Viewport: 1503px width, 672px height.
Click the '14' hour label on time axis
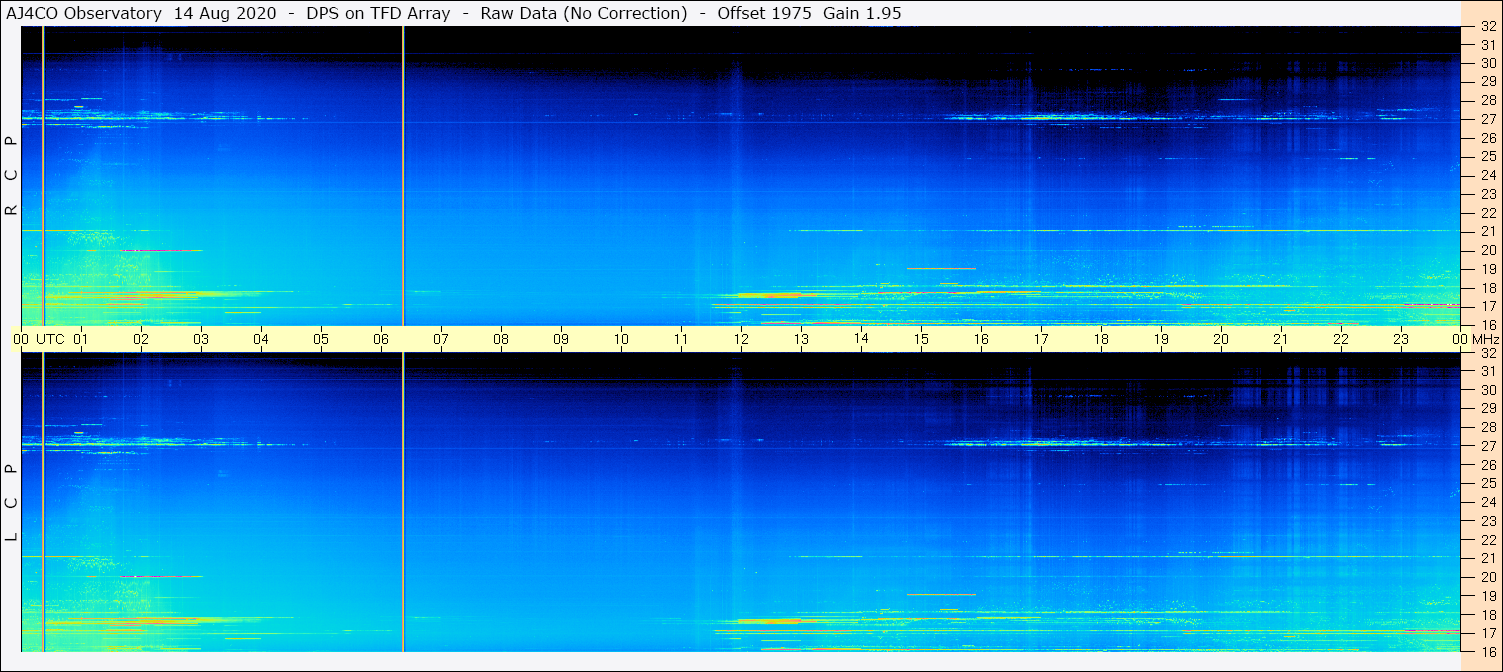coord(861,339)
